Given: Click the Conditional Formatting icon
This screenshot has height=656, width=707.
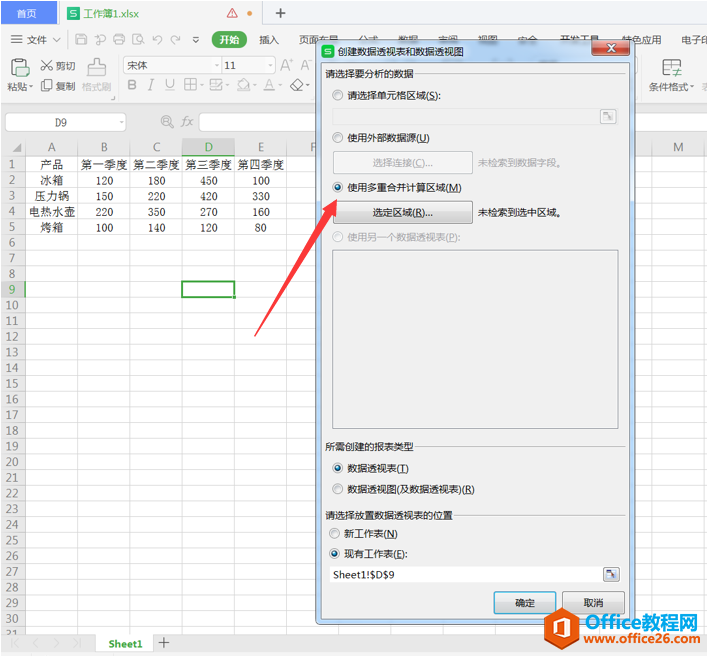Looking at the screenshot, I should 671,68.
